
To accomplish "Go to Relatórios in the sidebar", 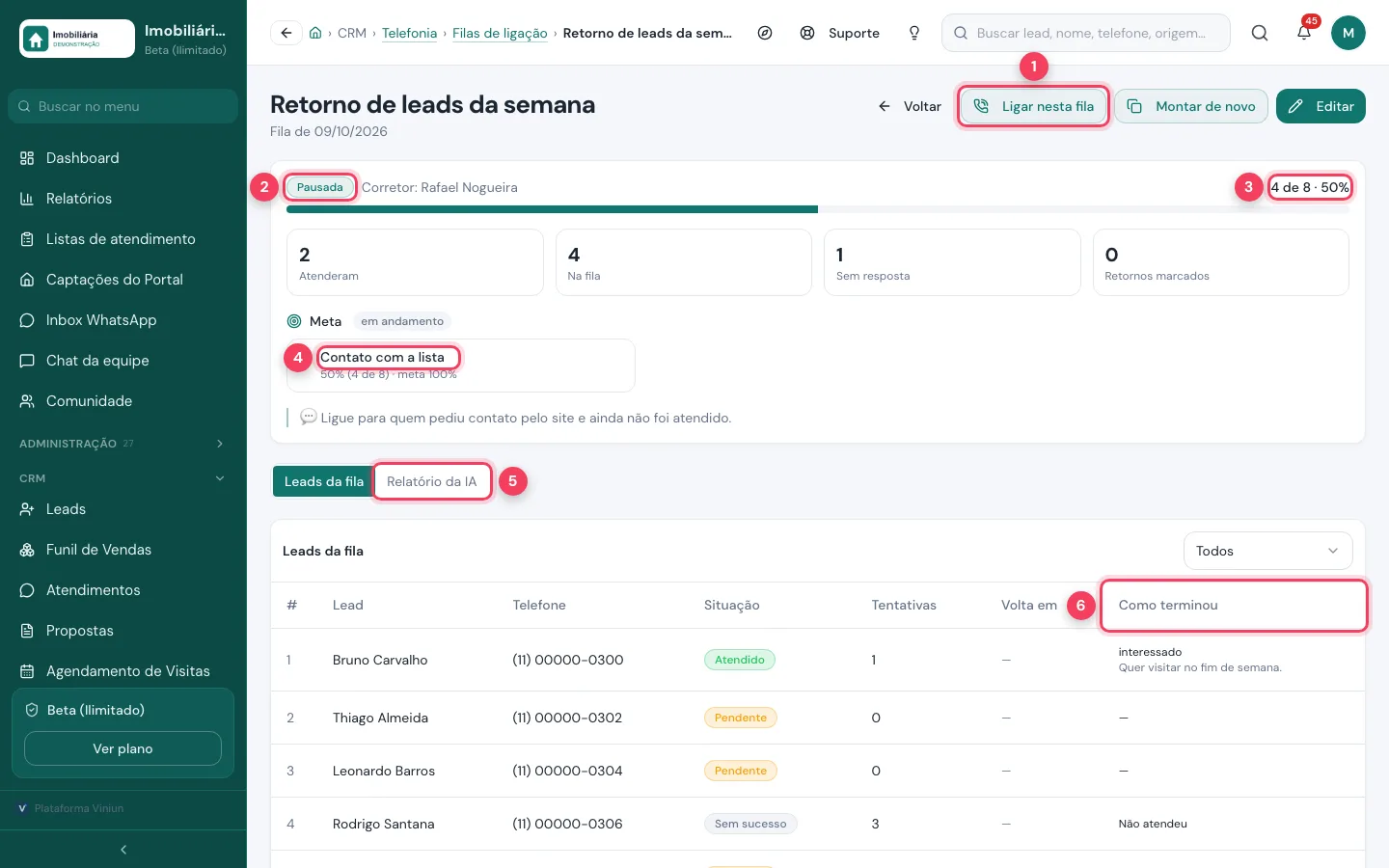I will pos(123,199).
